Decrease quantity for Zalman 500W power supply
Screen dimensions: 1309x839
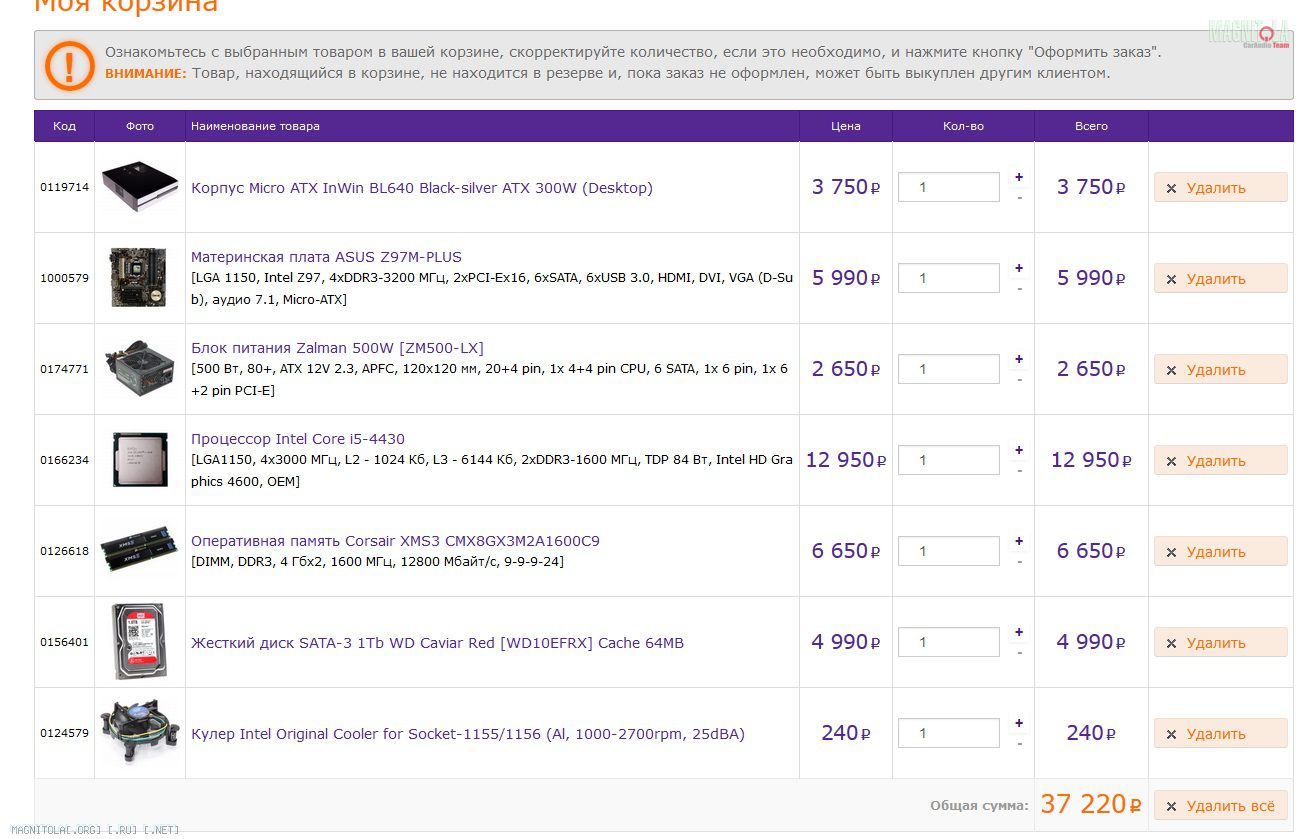point(1019,379)
